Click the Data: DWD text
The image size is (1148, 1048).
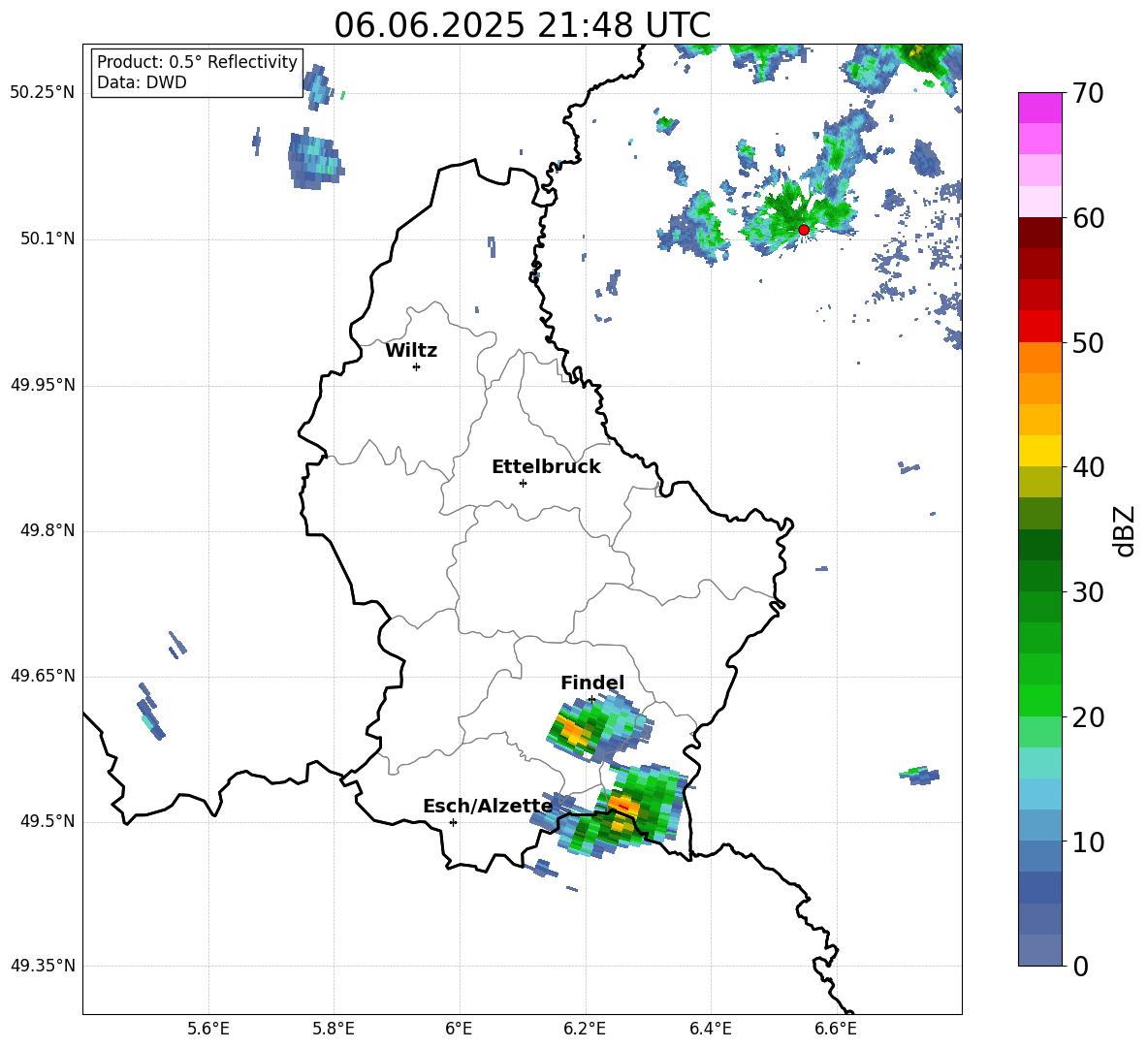(142, 82)
